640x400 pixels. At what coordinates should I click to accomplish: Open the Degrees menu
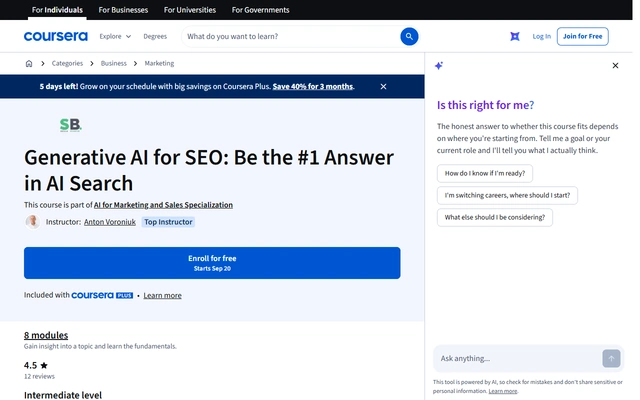point(155,36)
